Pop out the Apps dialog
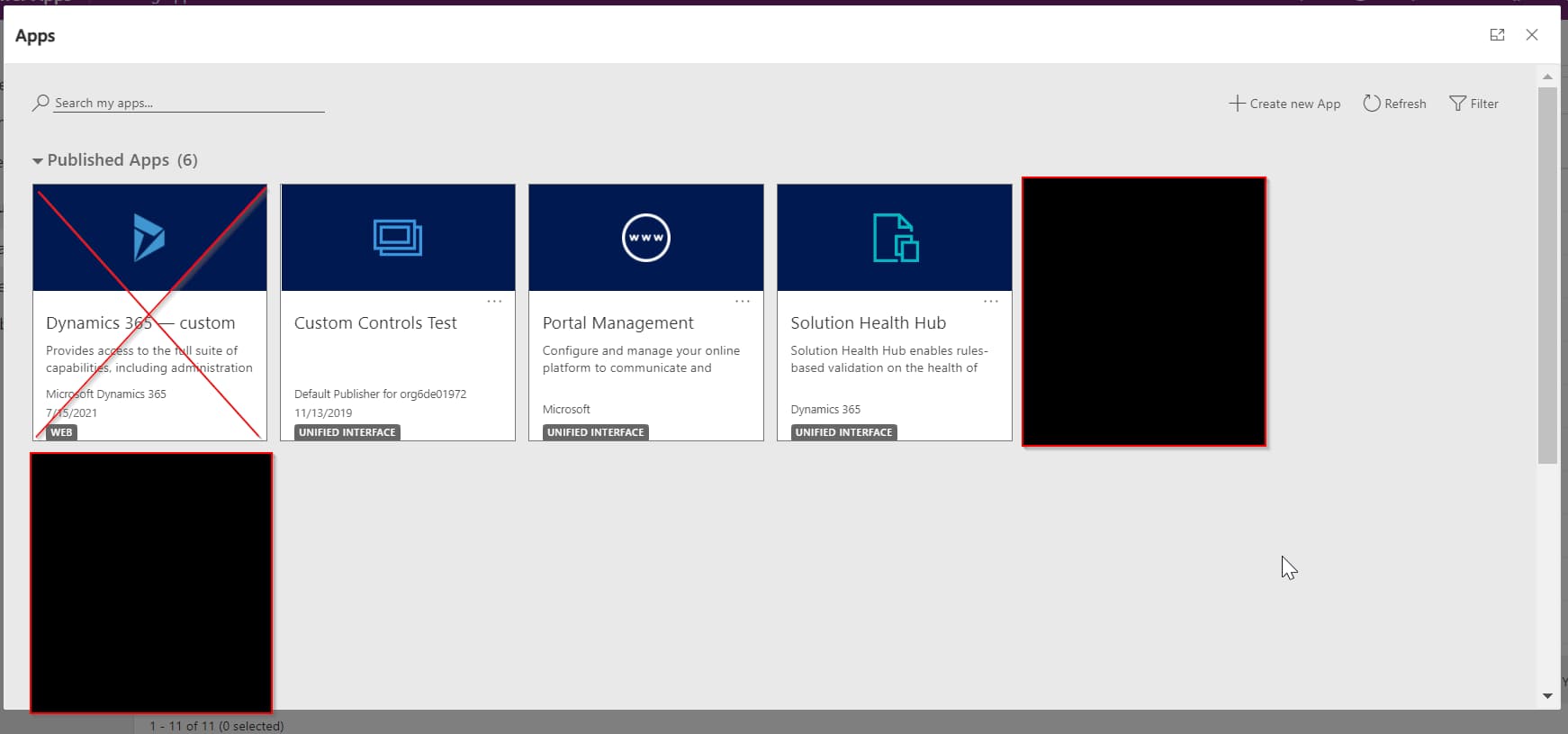This screenshot has height=734, width=1568. tap(1497, 35)
